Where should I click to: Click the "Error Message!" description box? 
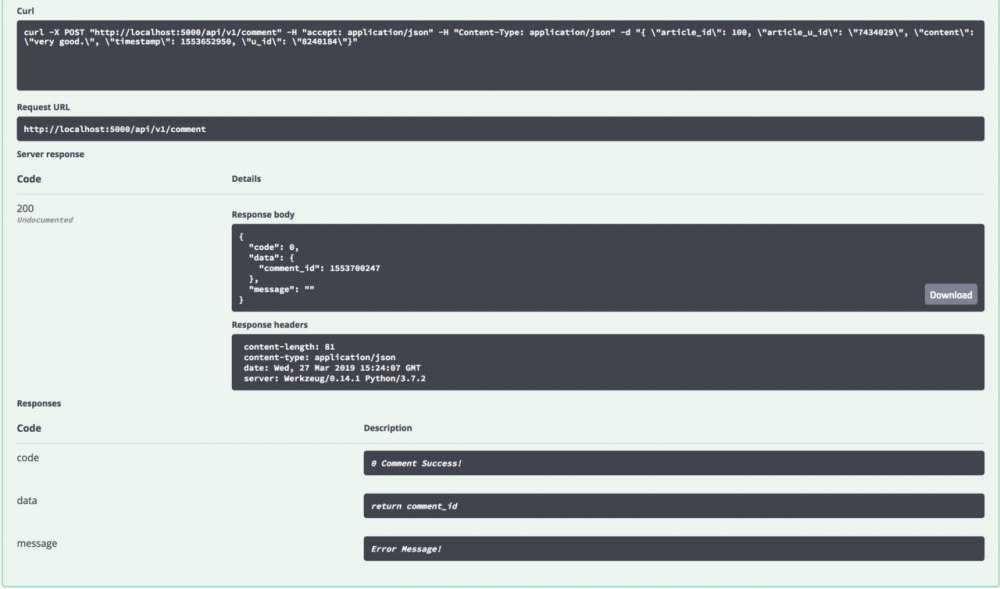tap(673, 549)
